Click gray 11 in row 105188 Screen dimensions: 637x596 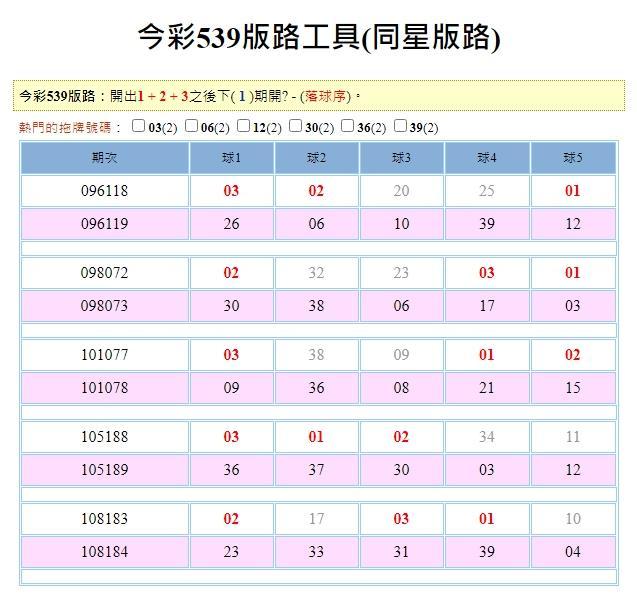[x=573, y=437]
